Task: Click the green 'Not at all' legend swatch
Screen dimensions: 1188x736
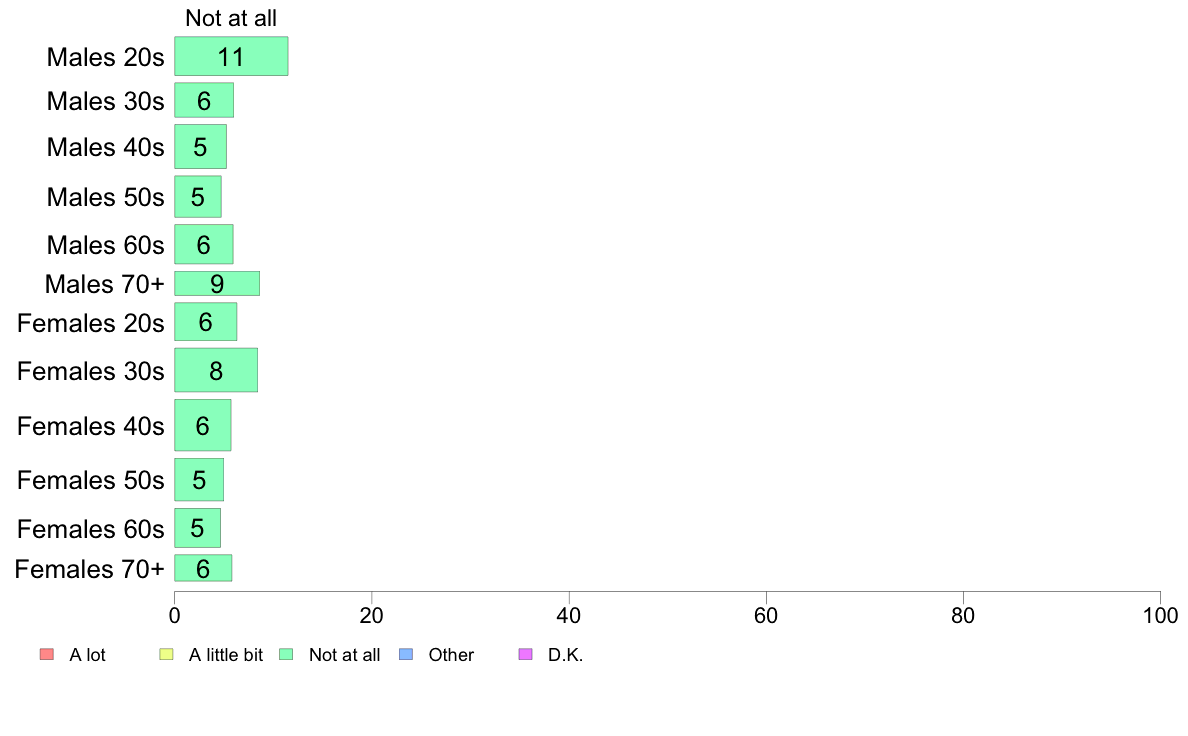Action: coord(286,654)
